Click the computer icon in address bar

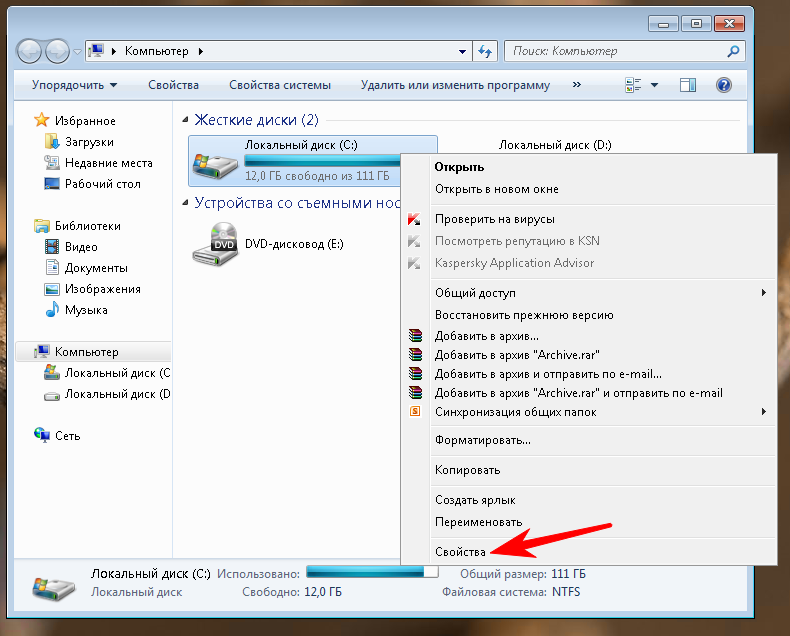click(x=96, y=51)
